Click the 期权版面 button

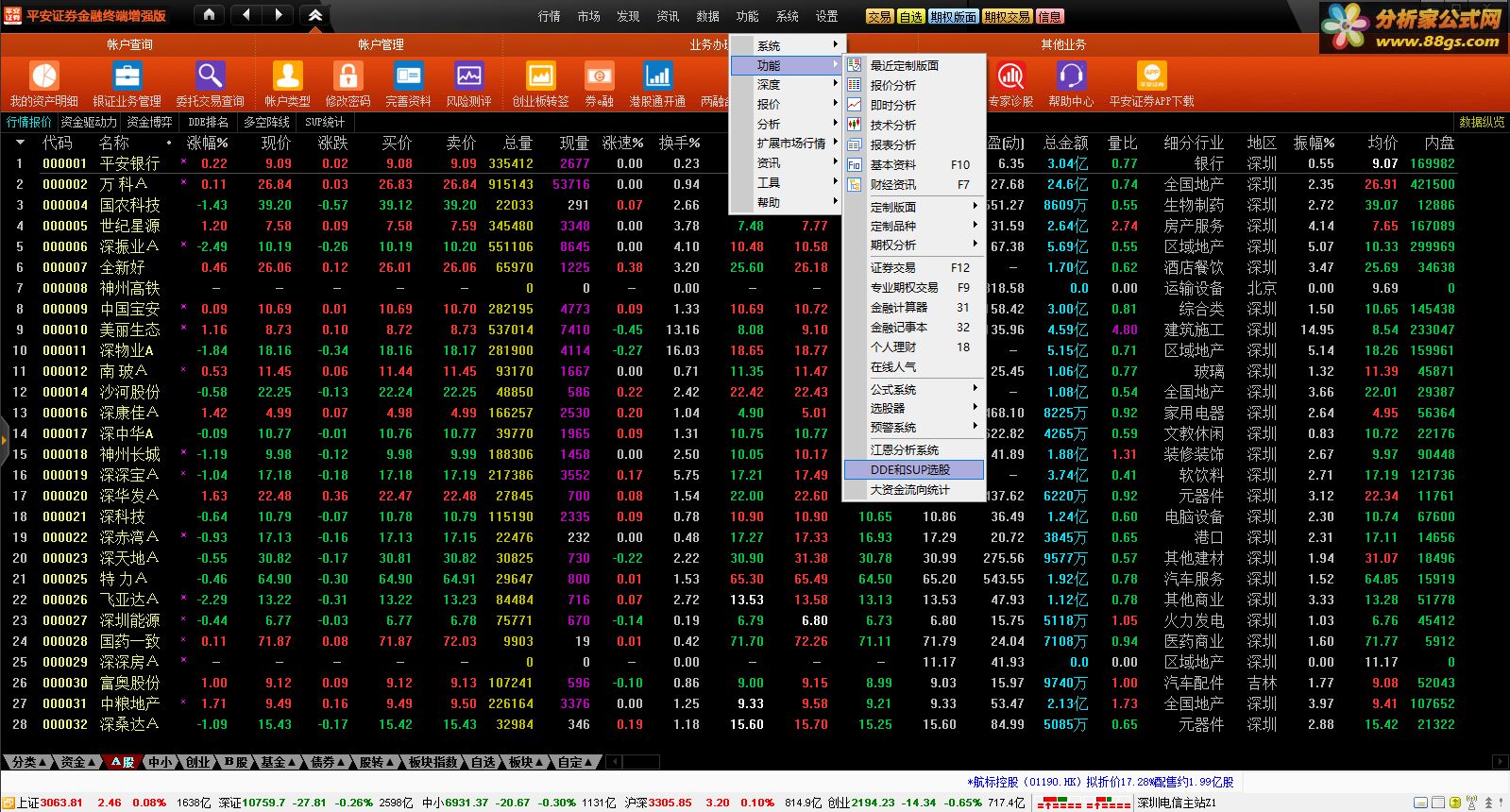[x=953, y=16]
